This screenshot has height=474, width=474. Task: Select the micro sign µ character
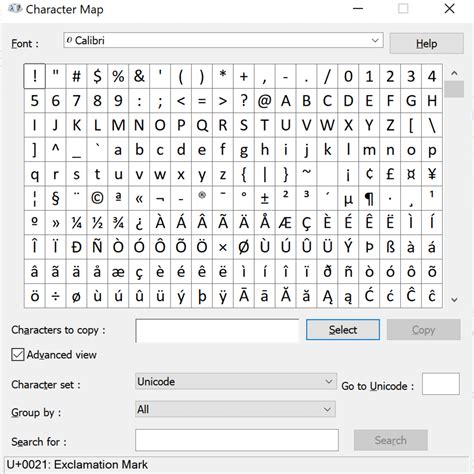click(x=348, y=198)
